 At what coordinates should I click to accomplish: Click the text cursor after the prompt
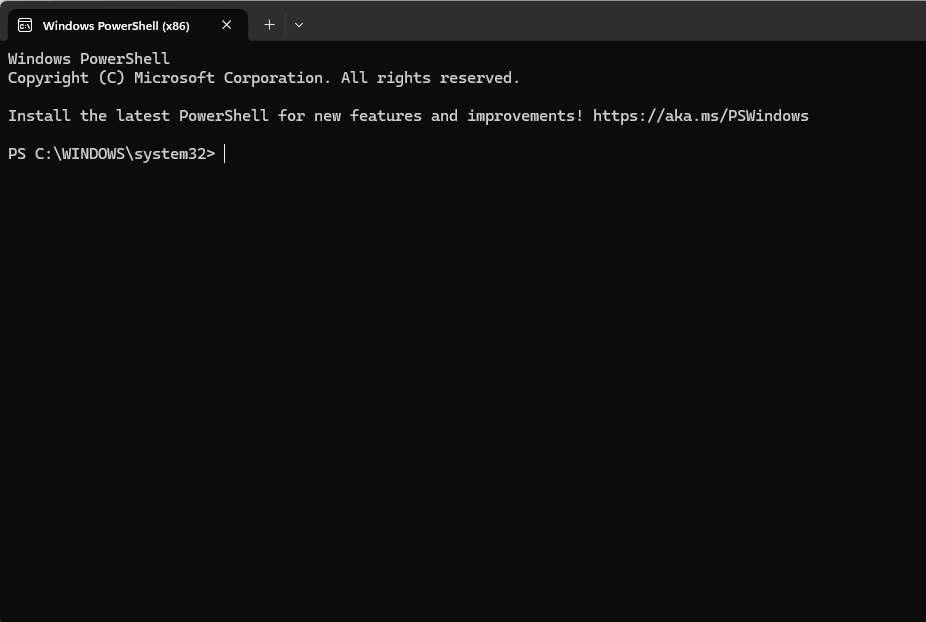click(225, 154)
